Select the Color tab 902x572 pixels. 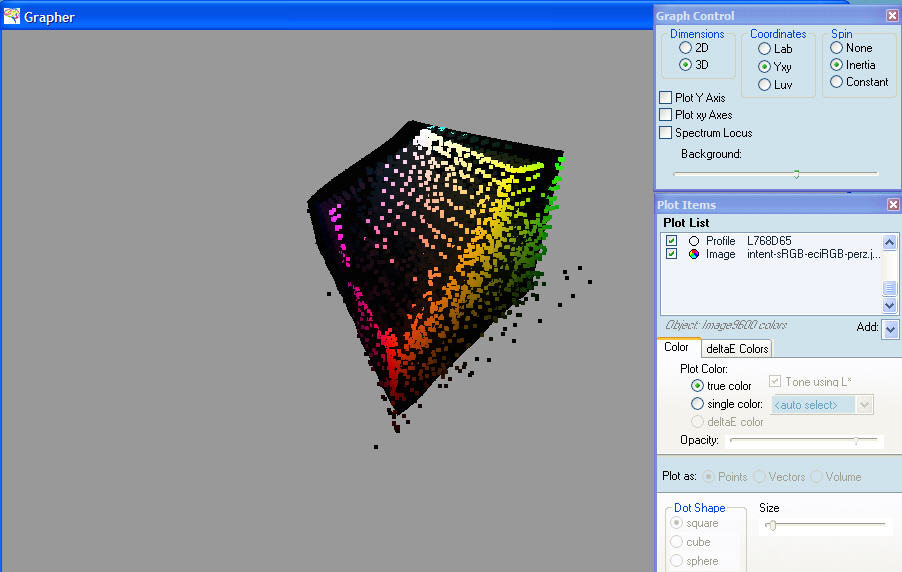click(x=677, y=348)
